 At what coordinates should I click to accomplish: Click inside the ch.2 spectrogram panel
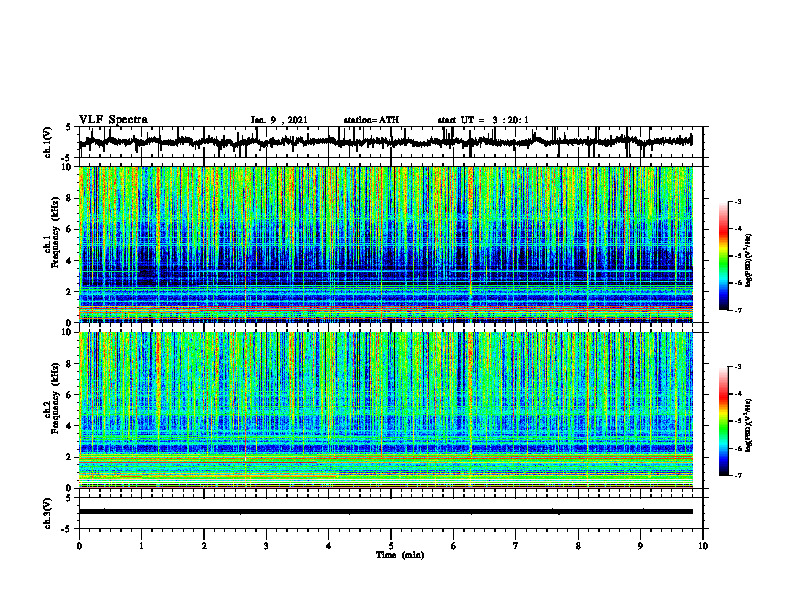385,410
